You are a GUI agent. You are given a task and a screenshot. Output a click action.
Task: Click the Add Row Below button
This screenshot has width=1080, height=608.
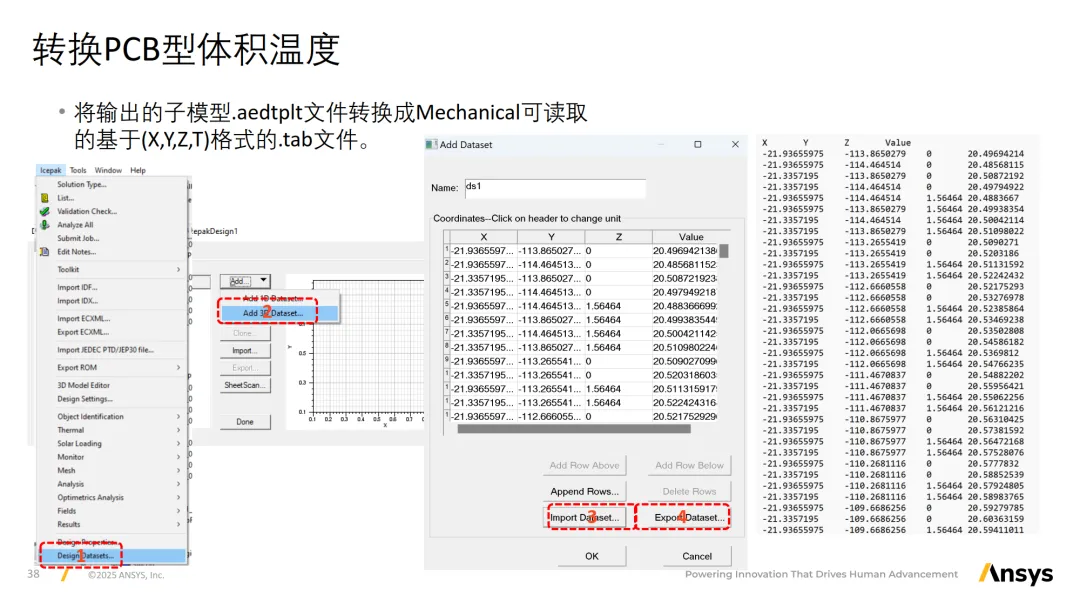pyautogui.click(x=689, y=465)
